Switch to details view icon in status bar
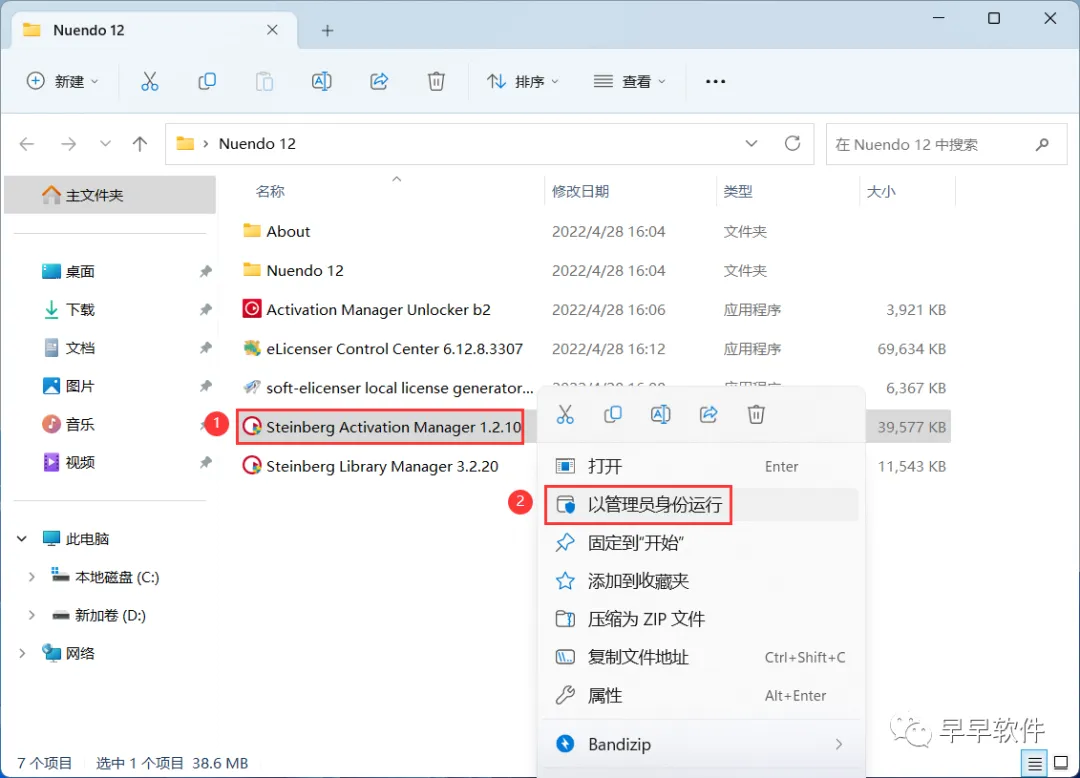The height and width of the screenshot is (778, 1080). coord(1035,763)
